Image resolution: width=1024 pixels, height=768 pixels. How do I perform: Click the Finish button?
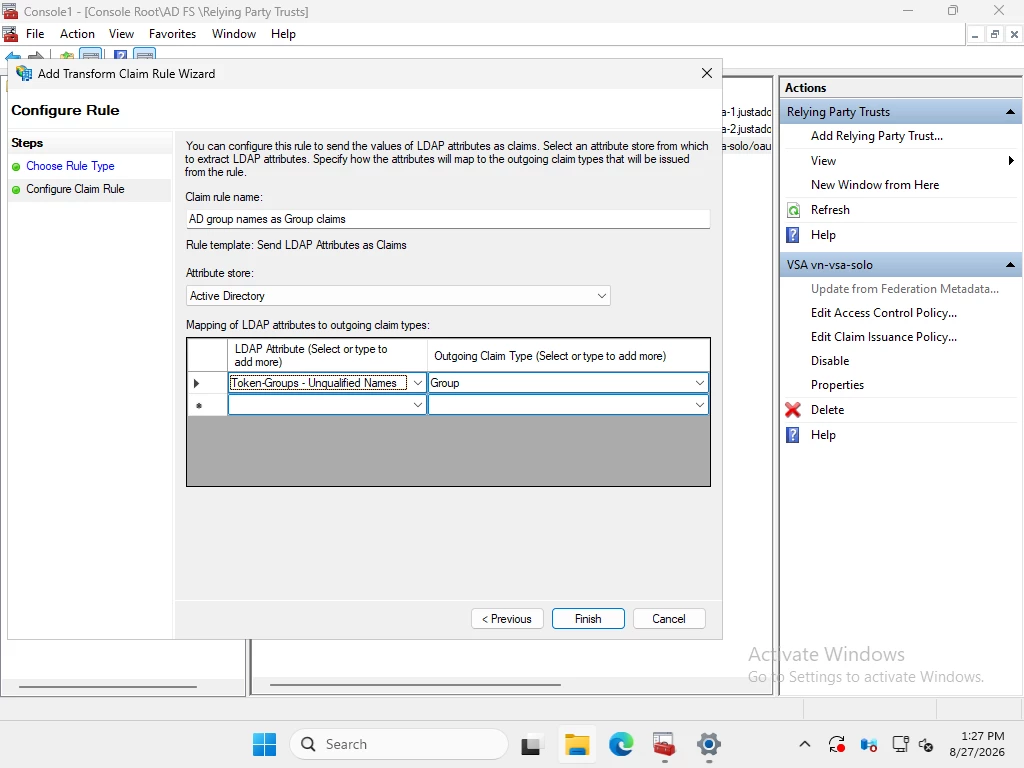coord(588,619)
